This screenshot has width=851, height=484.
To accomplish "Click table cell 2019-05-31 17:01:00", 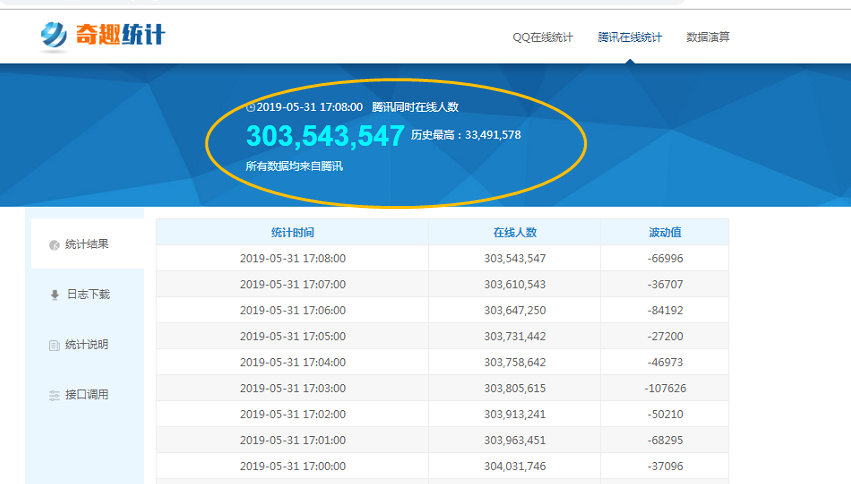I will pyautogui.click(x=293, y=441).
